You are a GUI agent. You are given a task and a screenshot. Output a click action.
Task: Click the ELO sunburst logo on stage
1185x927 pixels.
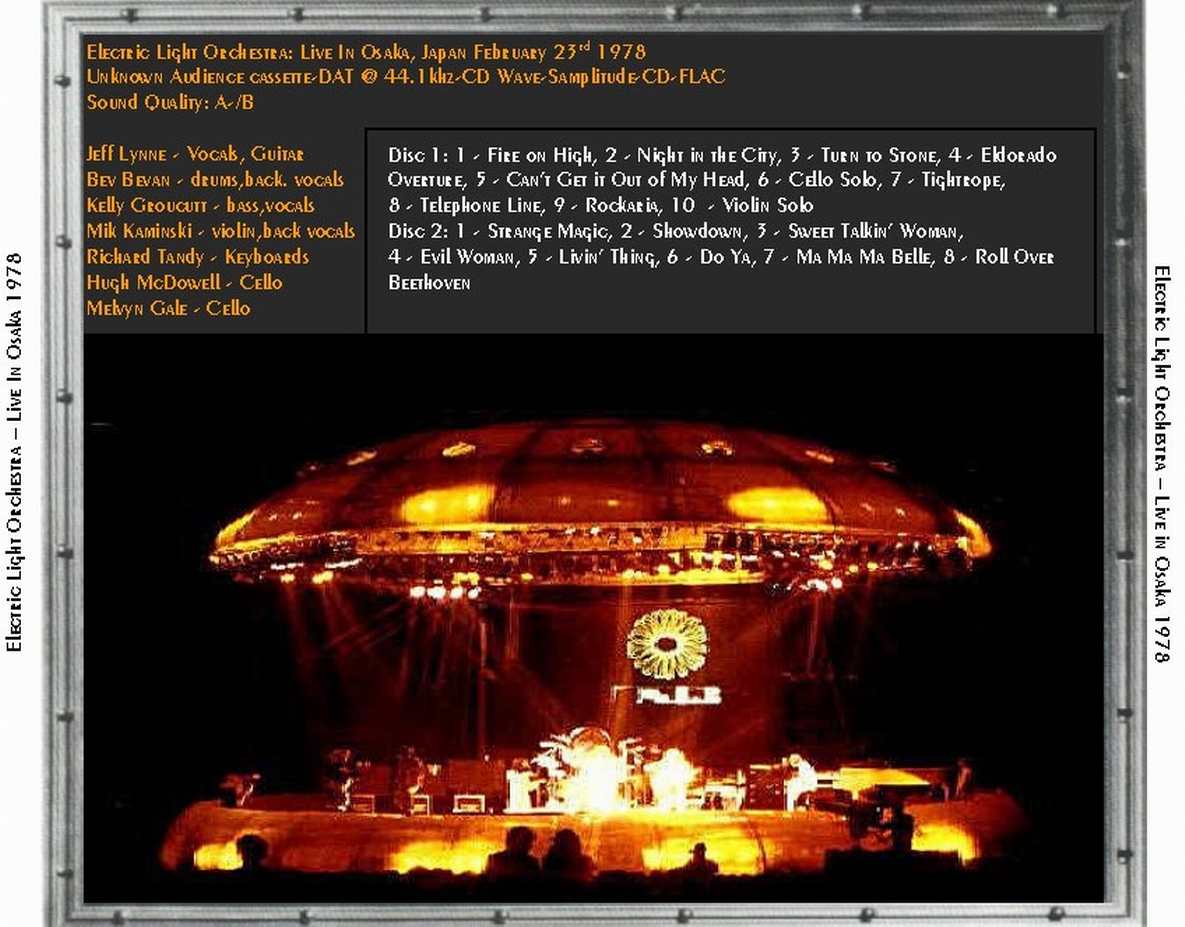coord(667,644)
